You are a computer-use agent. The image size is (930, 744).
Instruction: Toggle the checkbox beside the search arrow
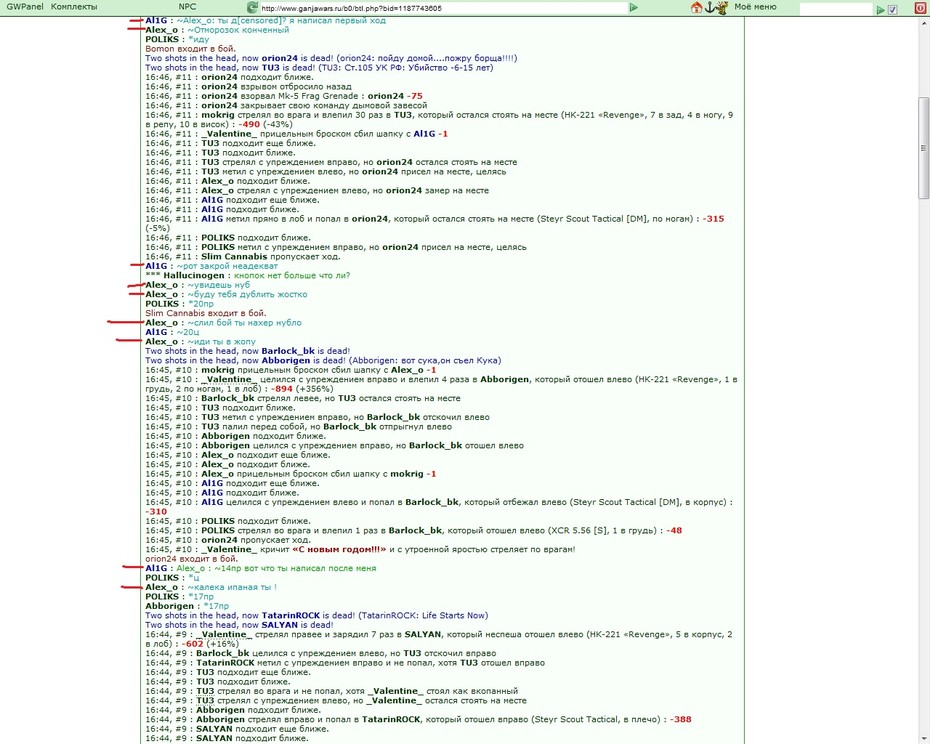point(893,9)
